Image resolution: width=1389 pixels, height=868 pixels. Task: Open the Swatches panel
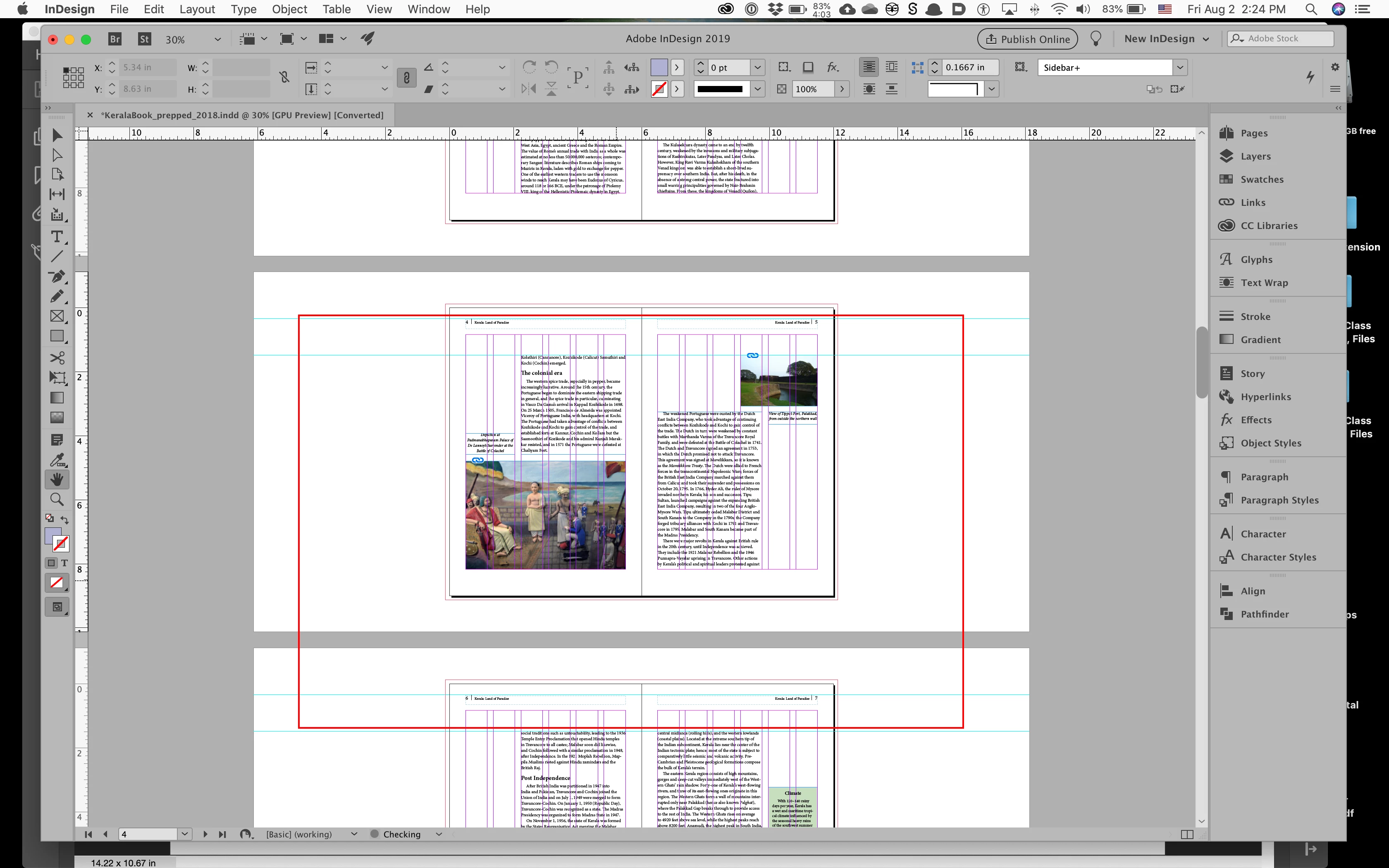point(1262,179)
